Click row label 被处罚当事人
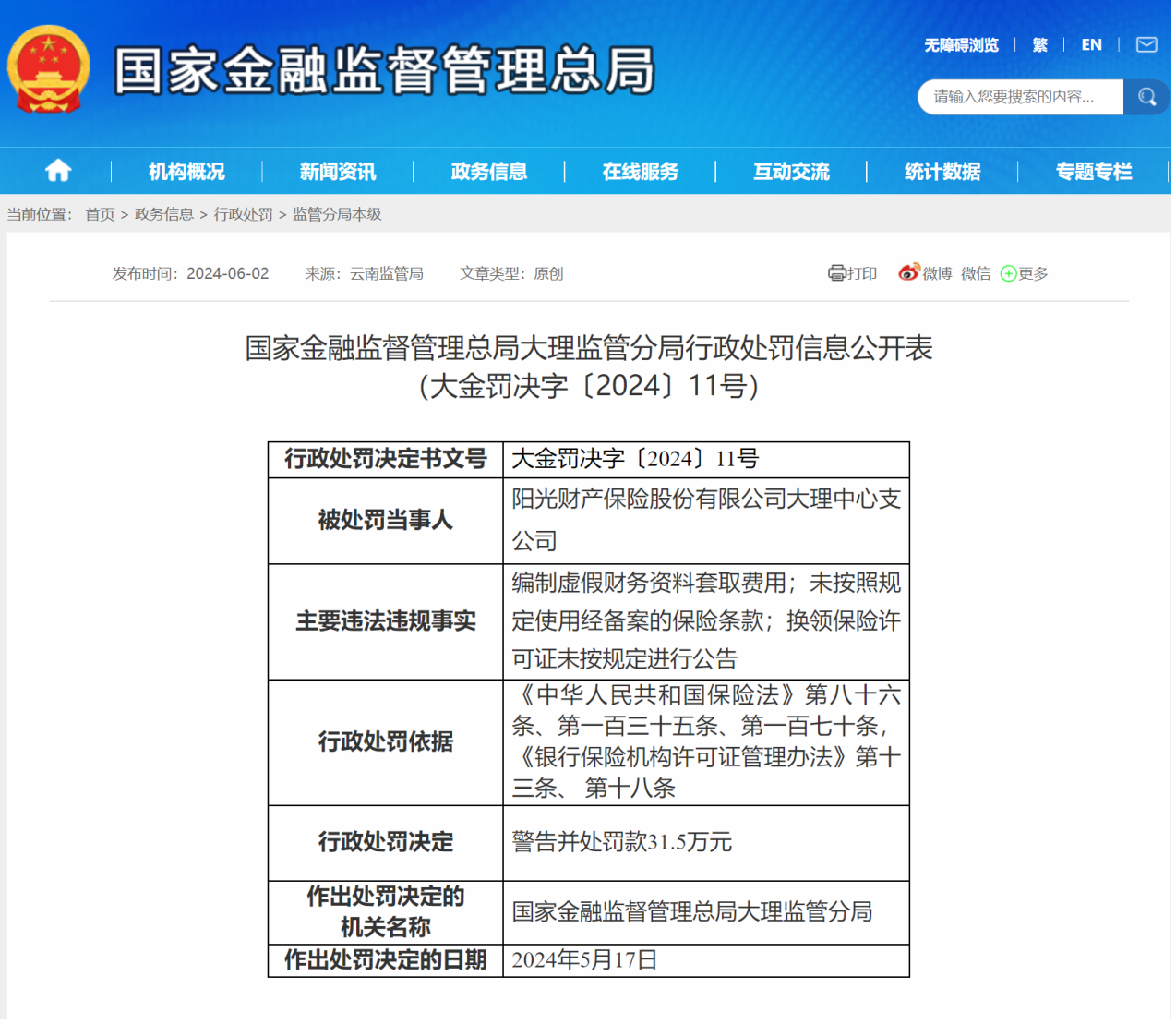This screenshot has width=1176, height=1024. click(x=387, y=523)
